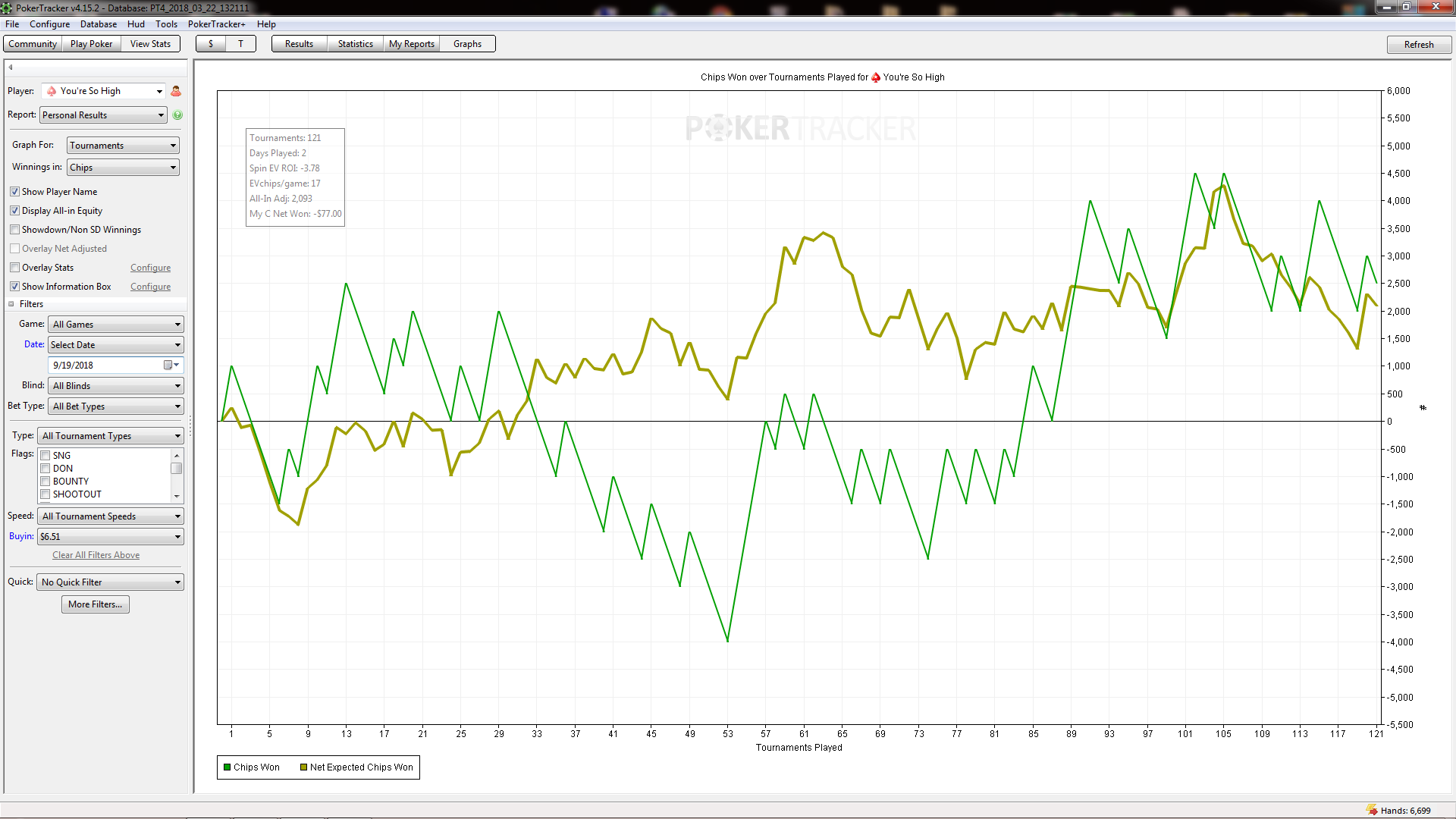The image size is (1456, 819).
Task: Open the Tools menu
Action: click(x=167, y=24)
